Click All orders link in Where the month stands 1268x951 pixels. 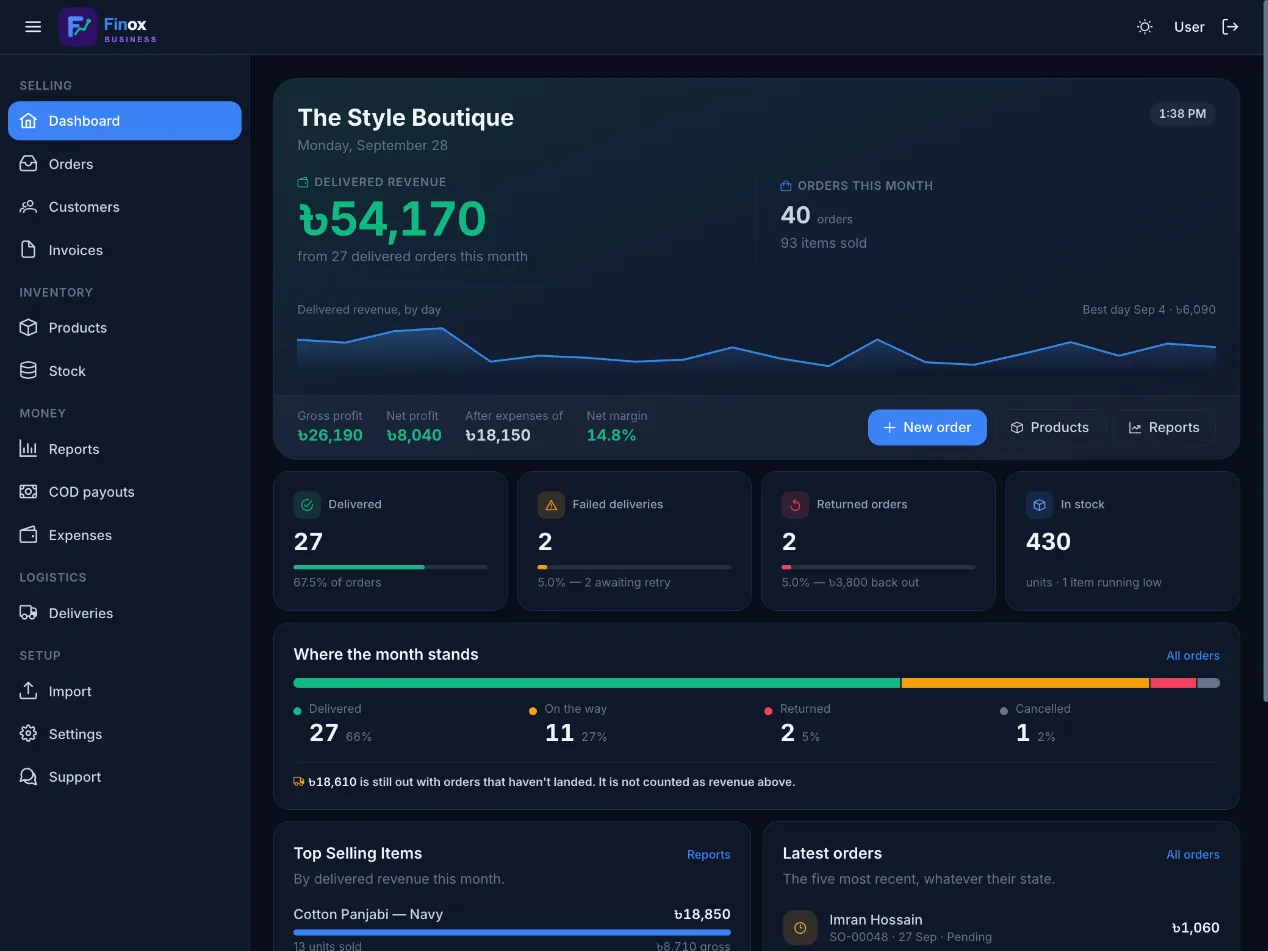pos(1193,656)
